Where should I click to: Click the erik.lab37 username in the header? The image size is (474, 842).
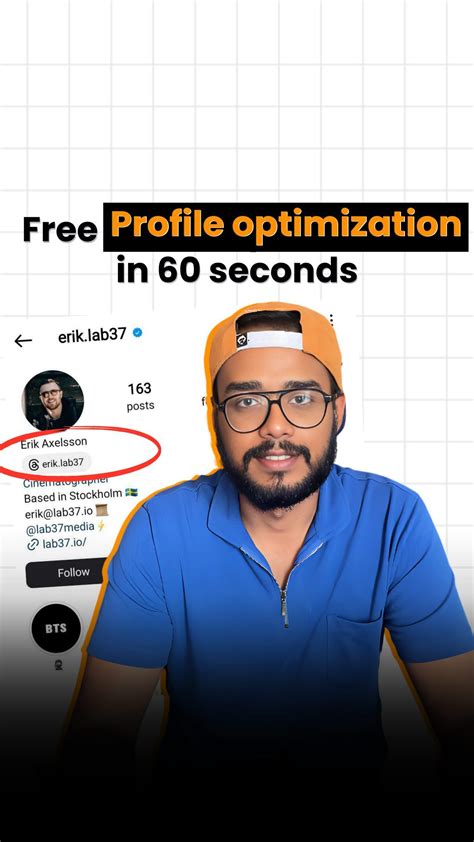[x=92, y=335]
